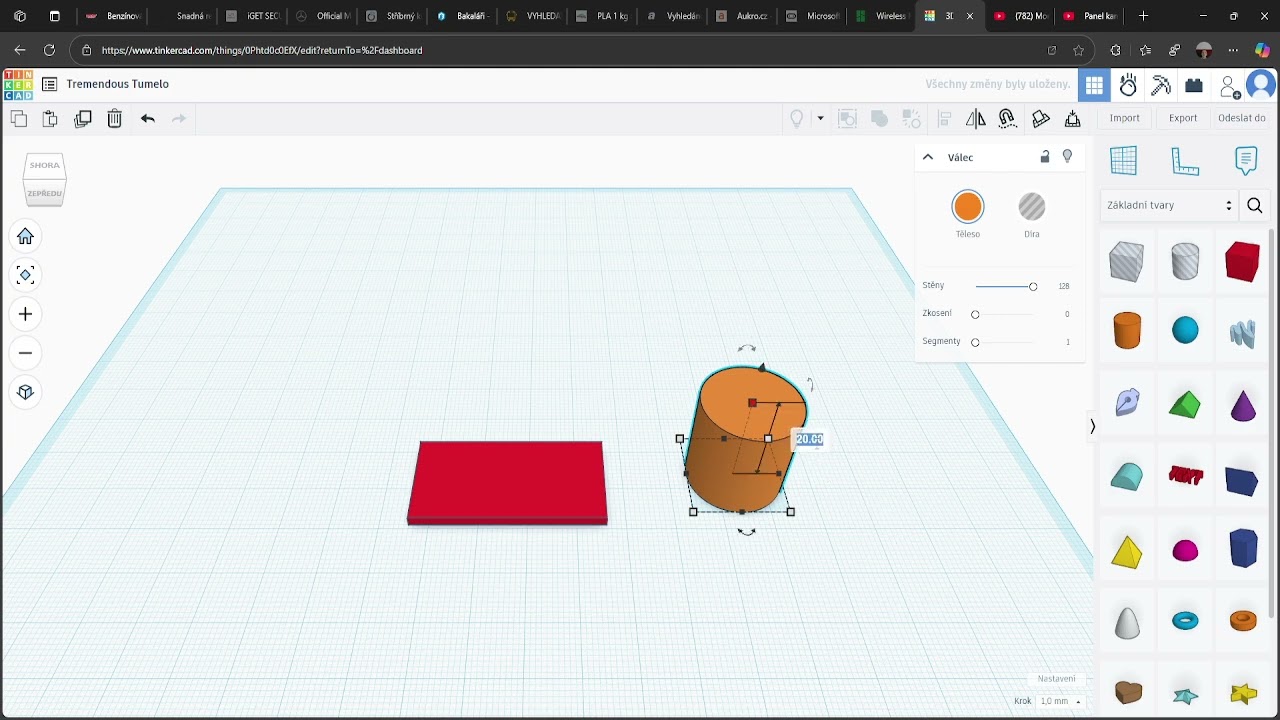Adjust the Stěny slider handle

[x=1033, y=287]
